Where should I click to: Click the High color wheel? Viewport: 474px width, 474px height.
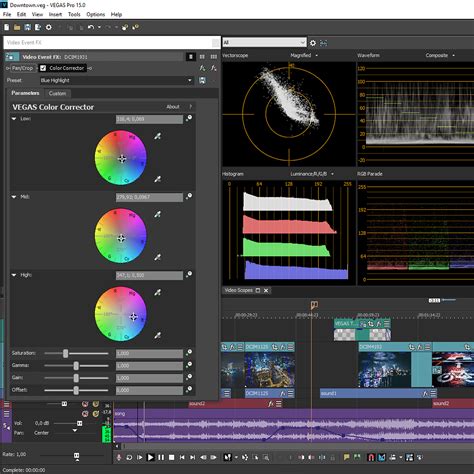[x=121, y=314]
